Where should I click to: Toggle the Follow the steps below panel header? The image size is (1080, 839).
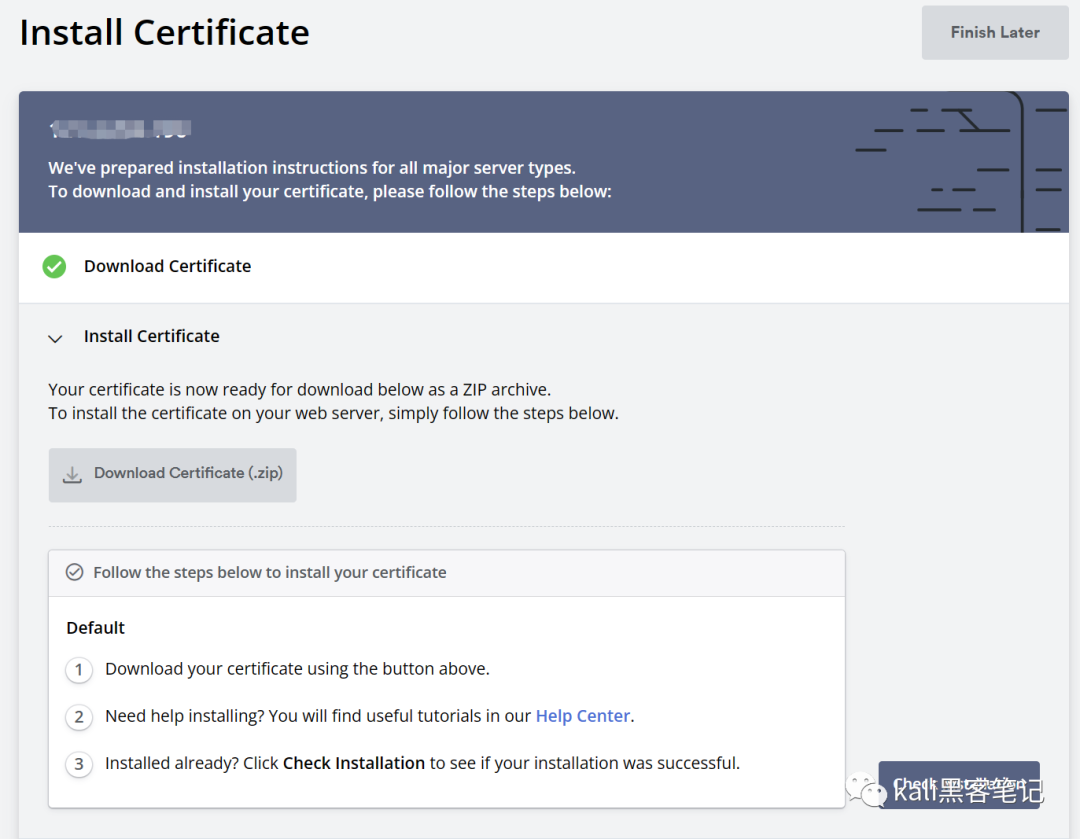pyautogui.click(x=270, y=573)
